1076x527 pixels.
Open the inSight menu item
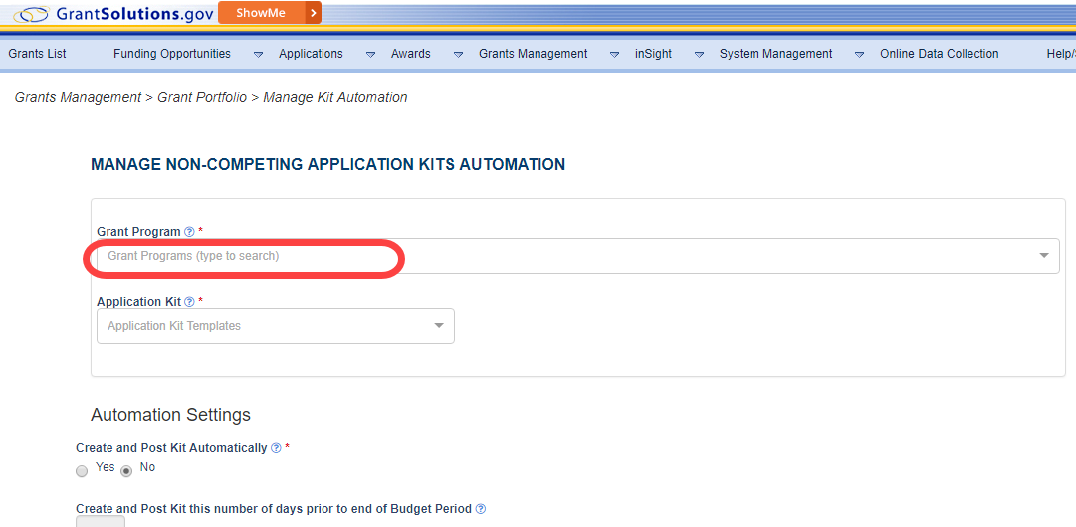pos(653,54)
